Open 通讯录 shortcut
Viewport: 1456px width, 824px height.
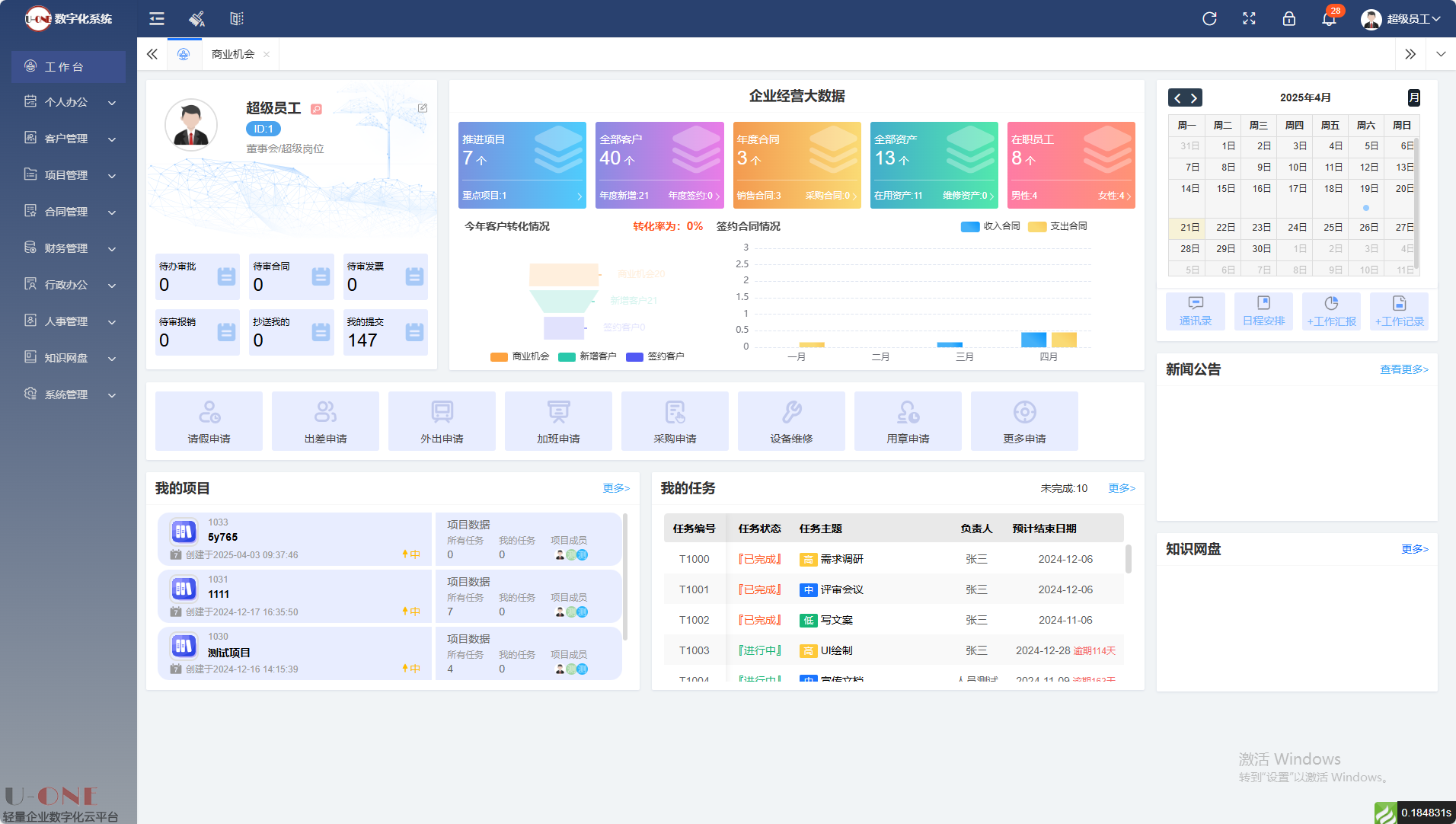point(1196,311)
